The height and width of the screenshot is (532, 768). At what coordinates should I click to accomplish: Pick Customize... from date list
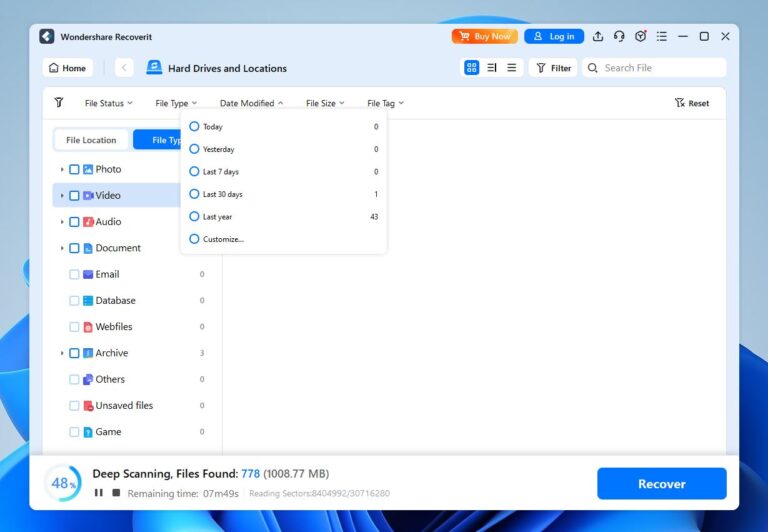tap(194, 239)
